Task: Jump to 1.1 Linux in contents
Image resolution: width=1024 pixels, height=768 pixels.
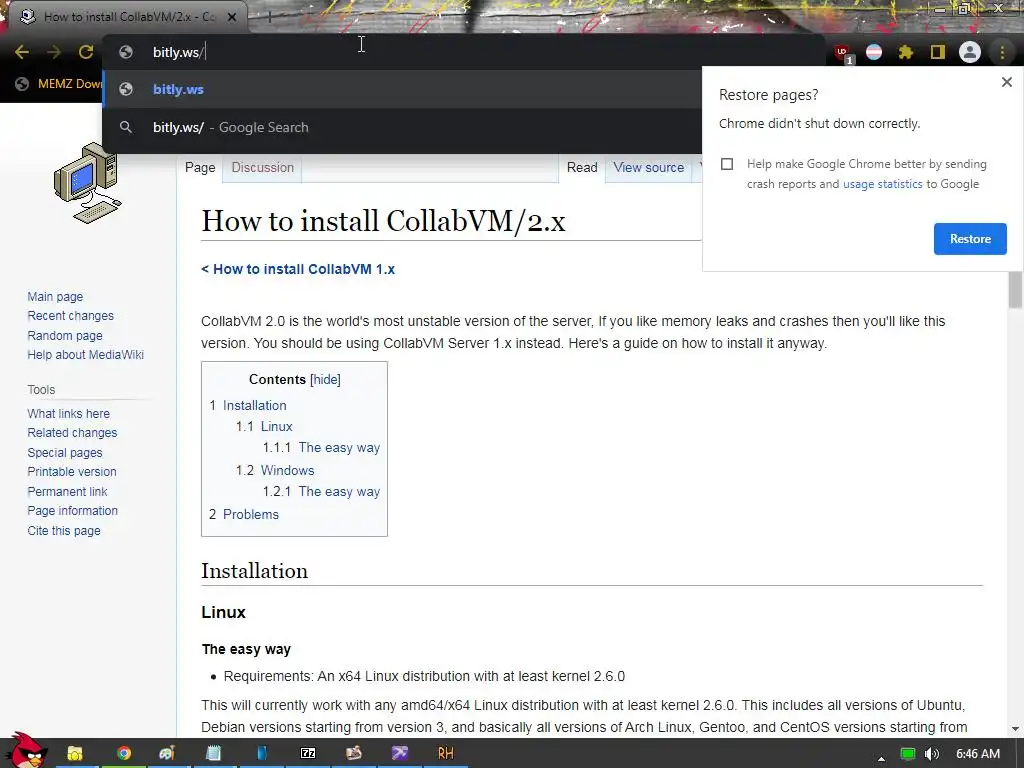Action: tap(264, 426)
